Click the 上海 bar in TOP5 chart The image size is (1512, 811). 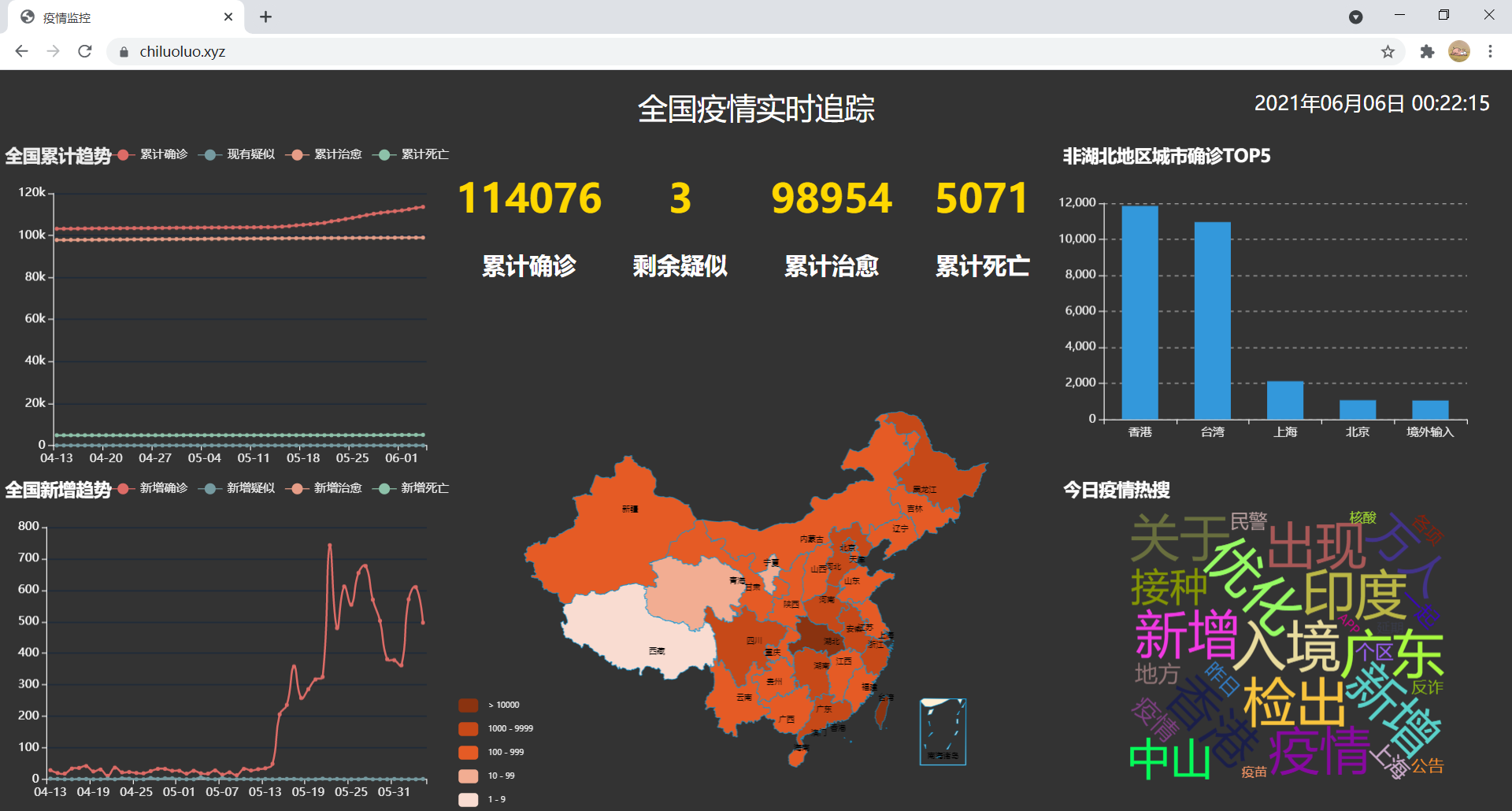1284,400
